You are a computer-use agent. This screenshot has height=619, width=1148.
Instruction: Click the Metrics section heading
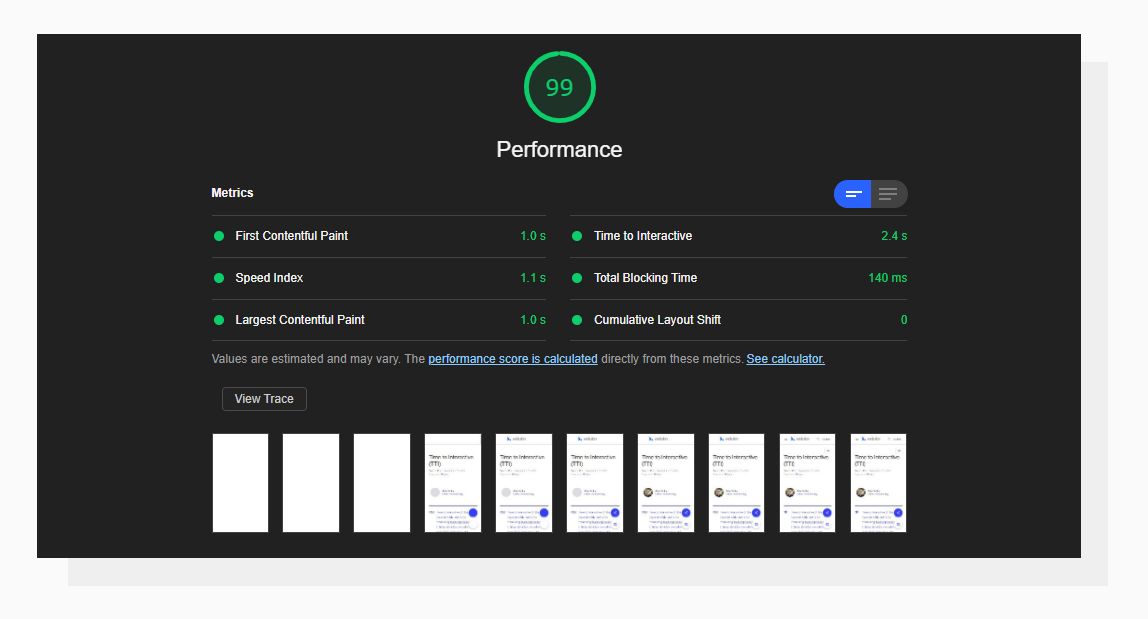[231, 193]
